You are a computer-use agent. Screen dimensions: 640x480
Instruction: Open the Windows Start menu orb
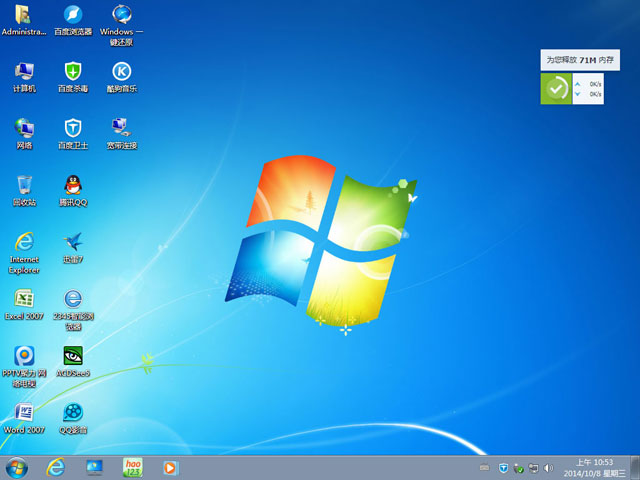pyautogui.click(x=17, y=468)
